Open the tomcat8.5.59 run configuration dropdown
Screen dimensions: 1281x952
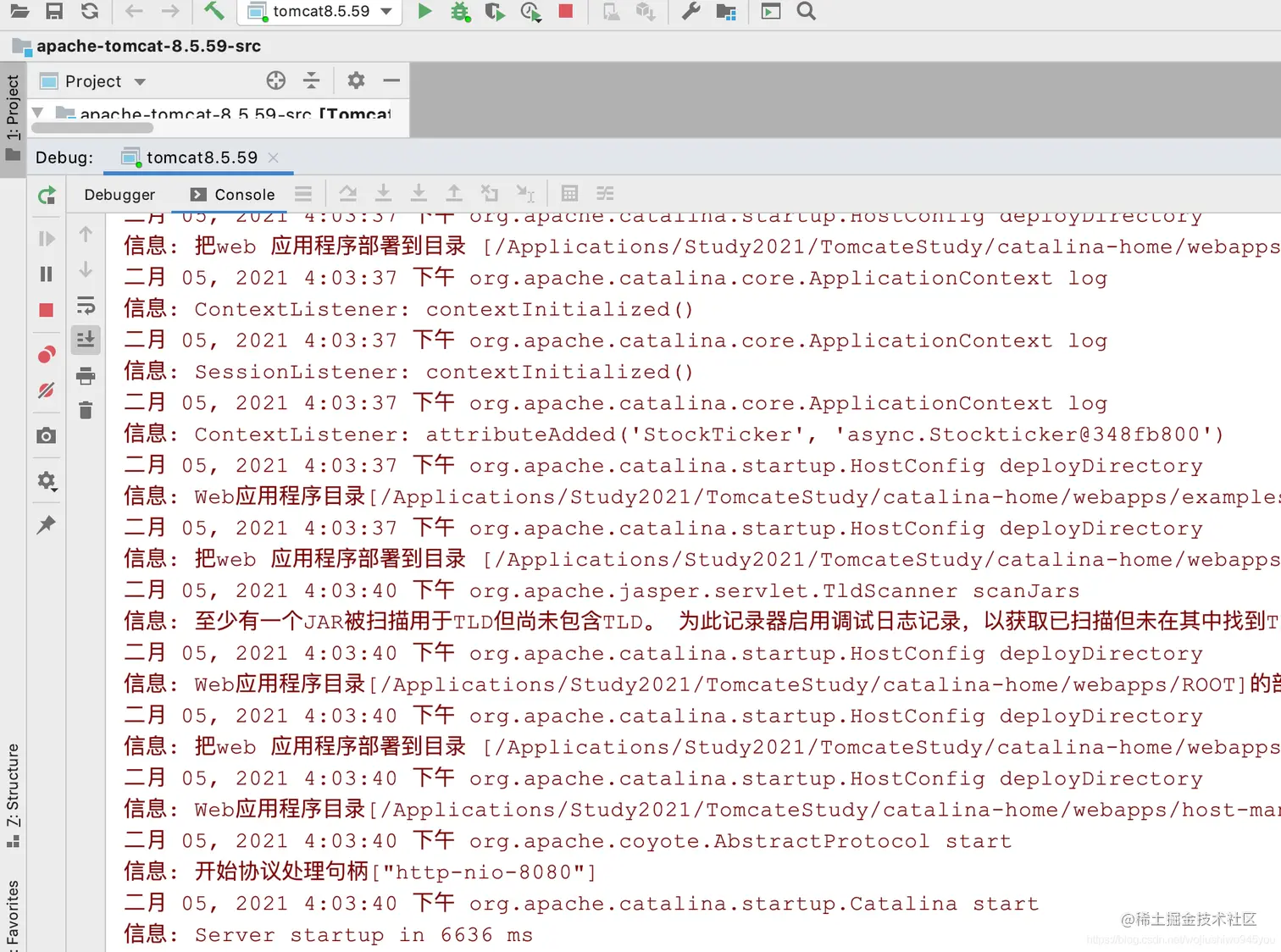tap(321, 12)
